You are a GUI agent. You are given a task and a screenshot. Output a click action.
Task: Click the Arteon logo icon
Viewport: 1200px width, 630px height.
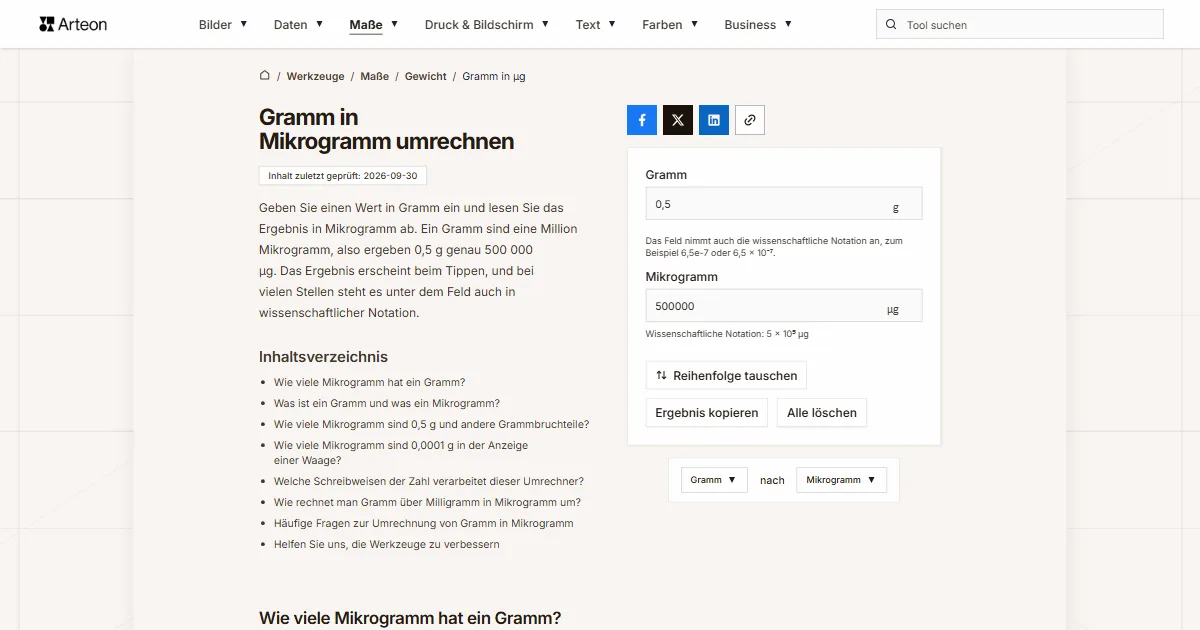coord(46,24)
